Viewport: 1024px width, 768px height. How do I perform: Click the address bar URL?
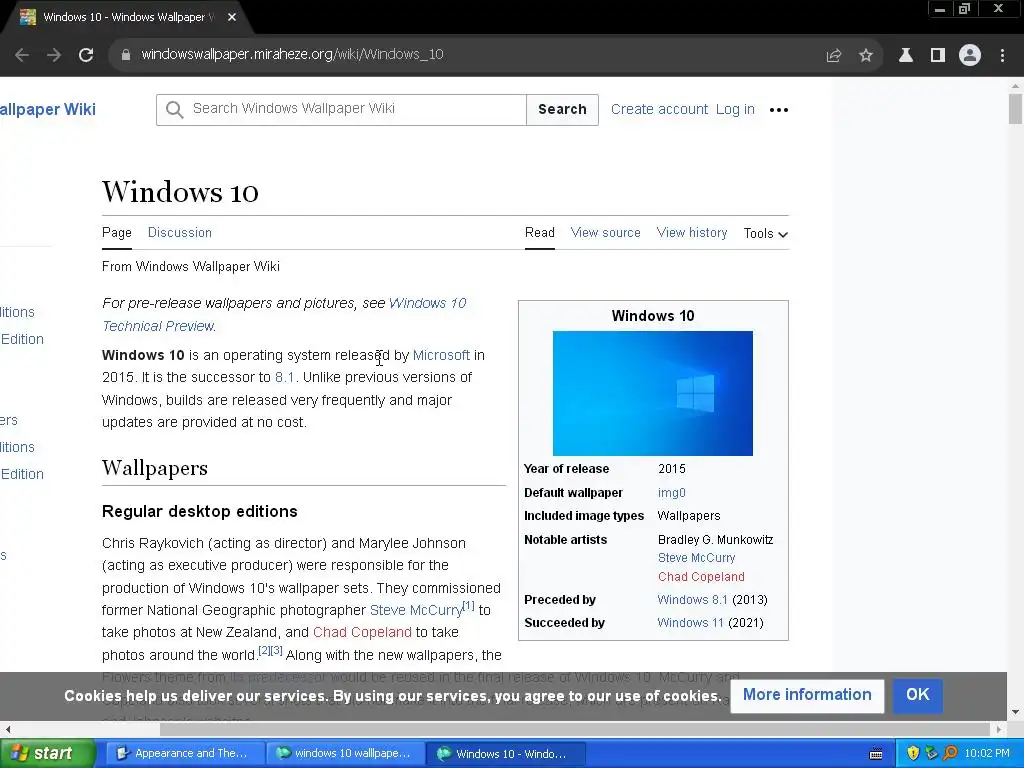click(292, 54)
